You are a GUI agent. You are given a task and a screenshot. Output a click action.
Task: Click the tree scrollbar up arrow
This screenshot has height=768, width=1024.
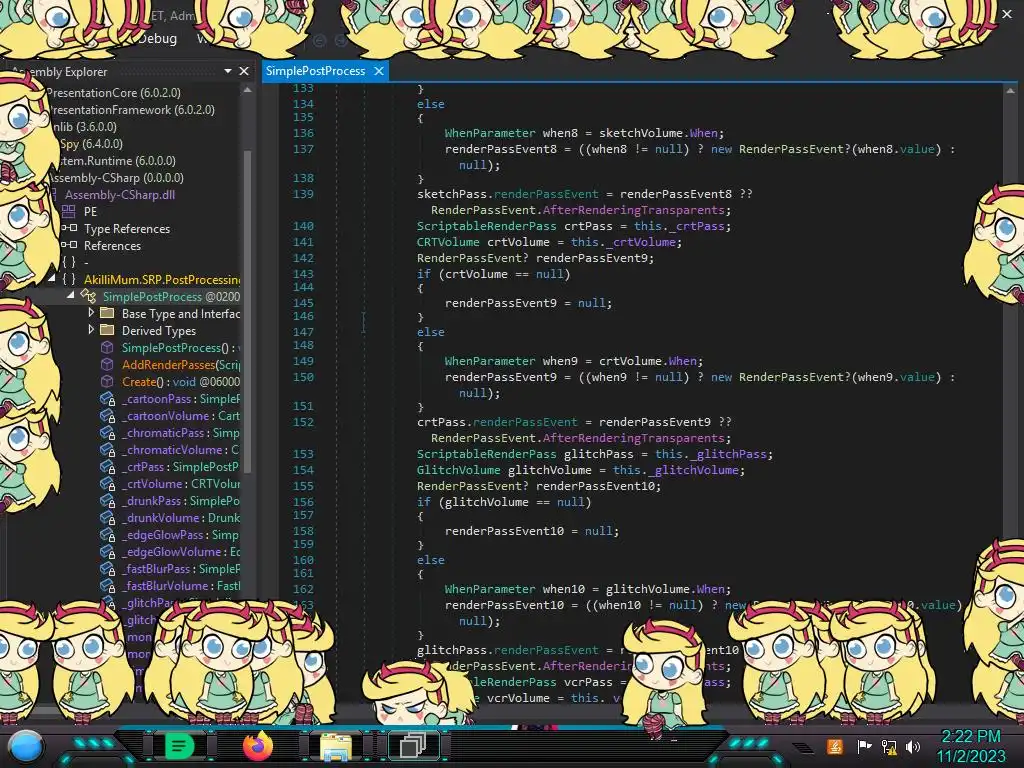click(248, 90)
